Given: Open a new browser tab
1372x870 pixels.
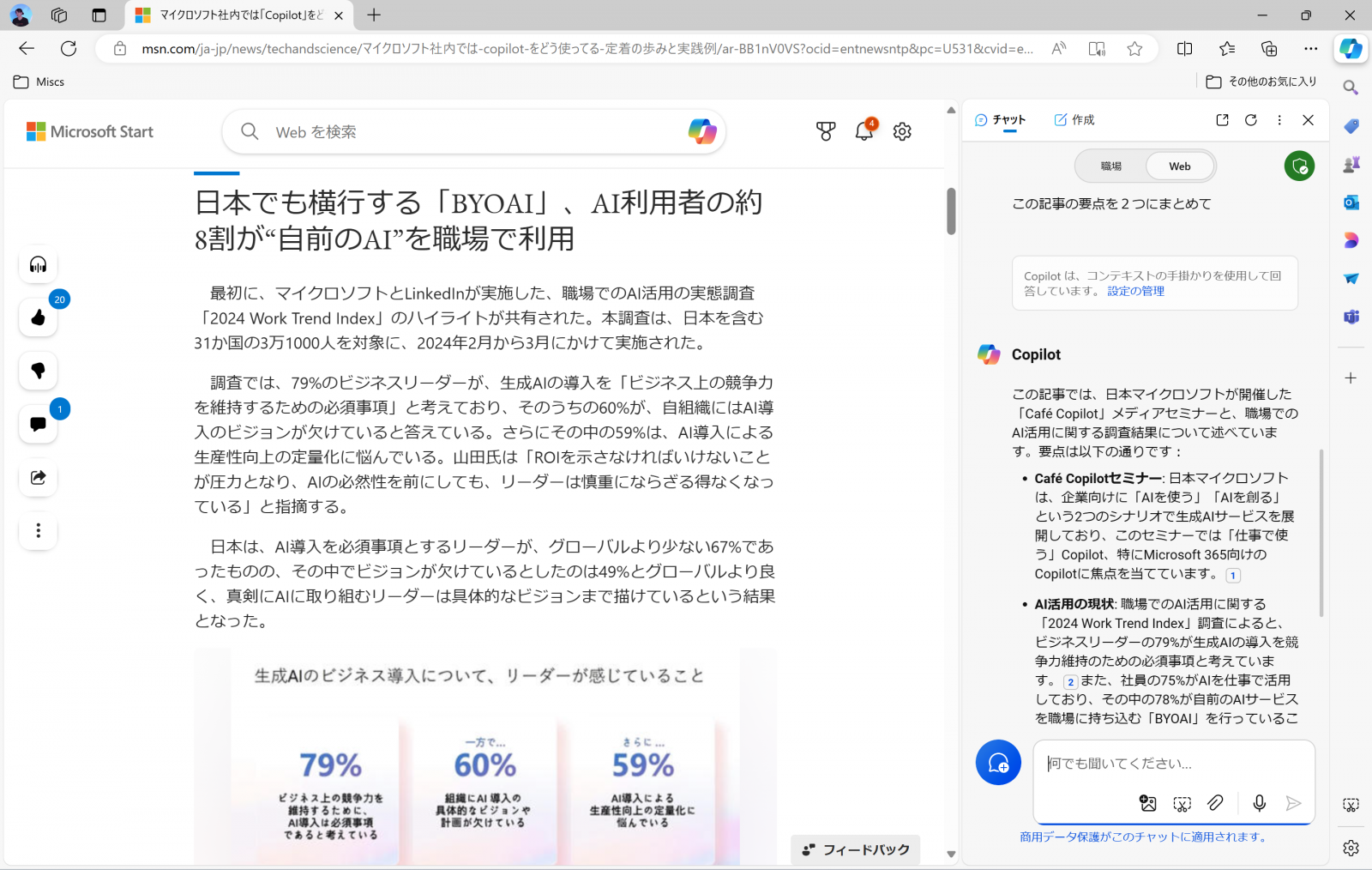Looking at the screenshot, I should coord(374,15).
